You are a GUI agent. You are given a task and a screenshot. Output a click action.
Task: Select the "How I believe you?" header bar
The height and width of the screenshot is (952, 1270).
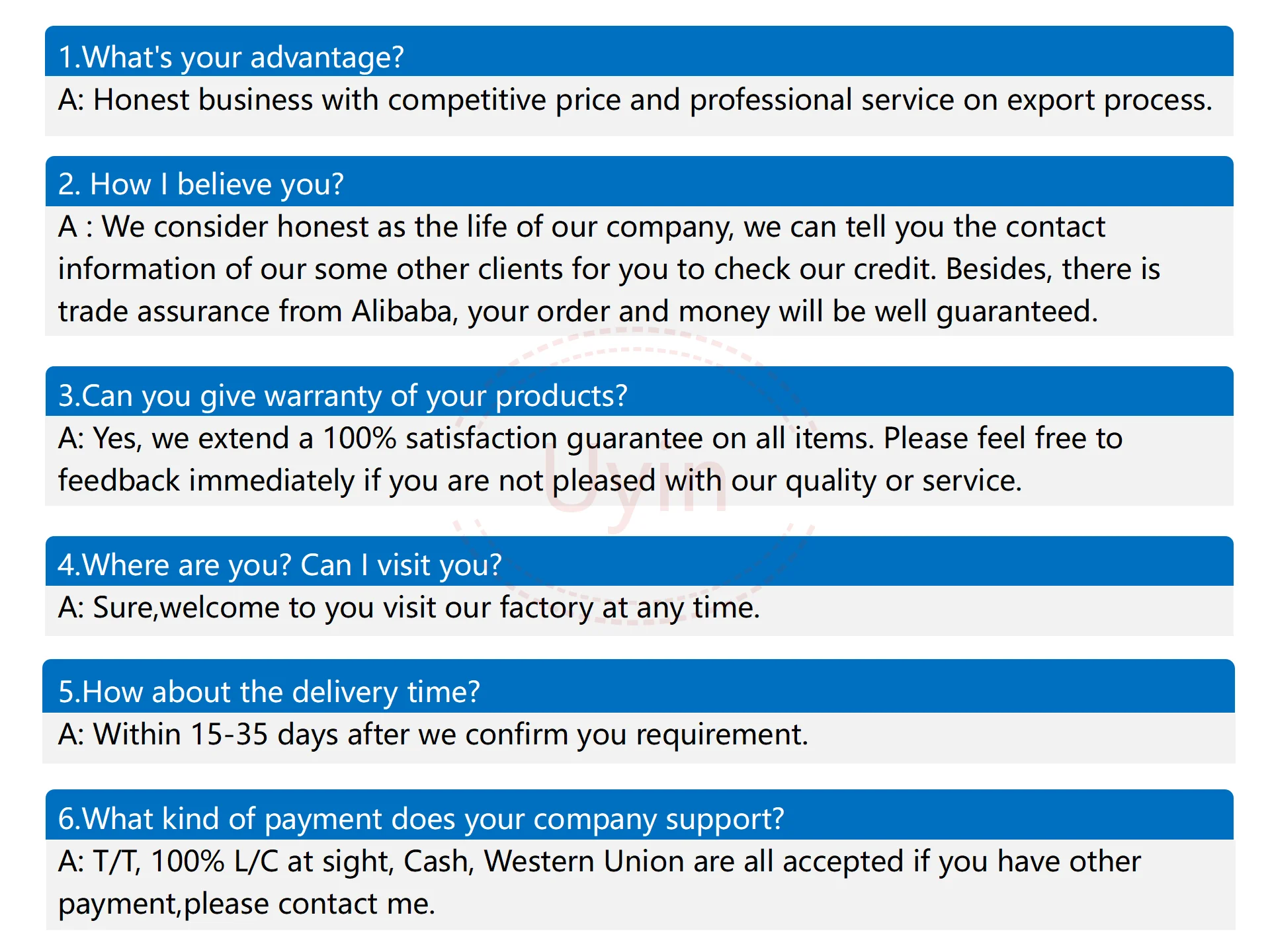[x=639, y=181]
